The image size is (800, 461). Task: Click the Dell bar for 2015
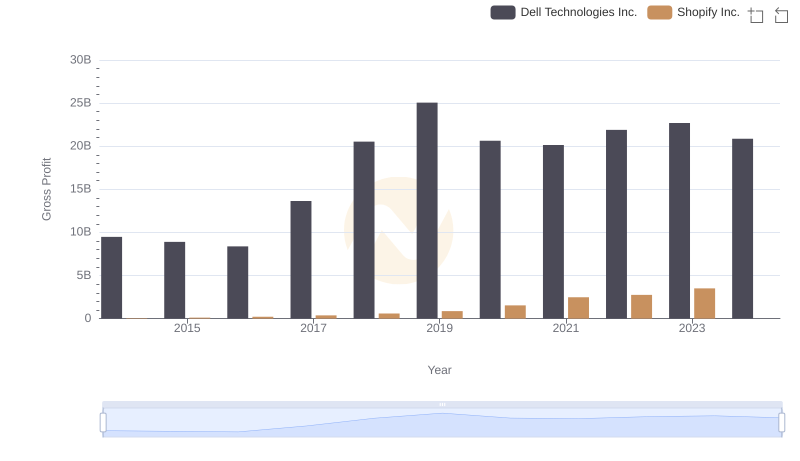point(174,280)
